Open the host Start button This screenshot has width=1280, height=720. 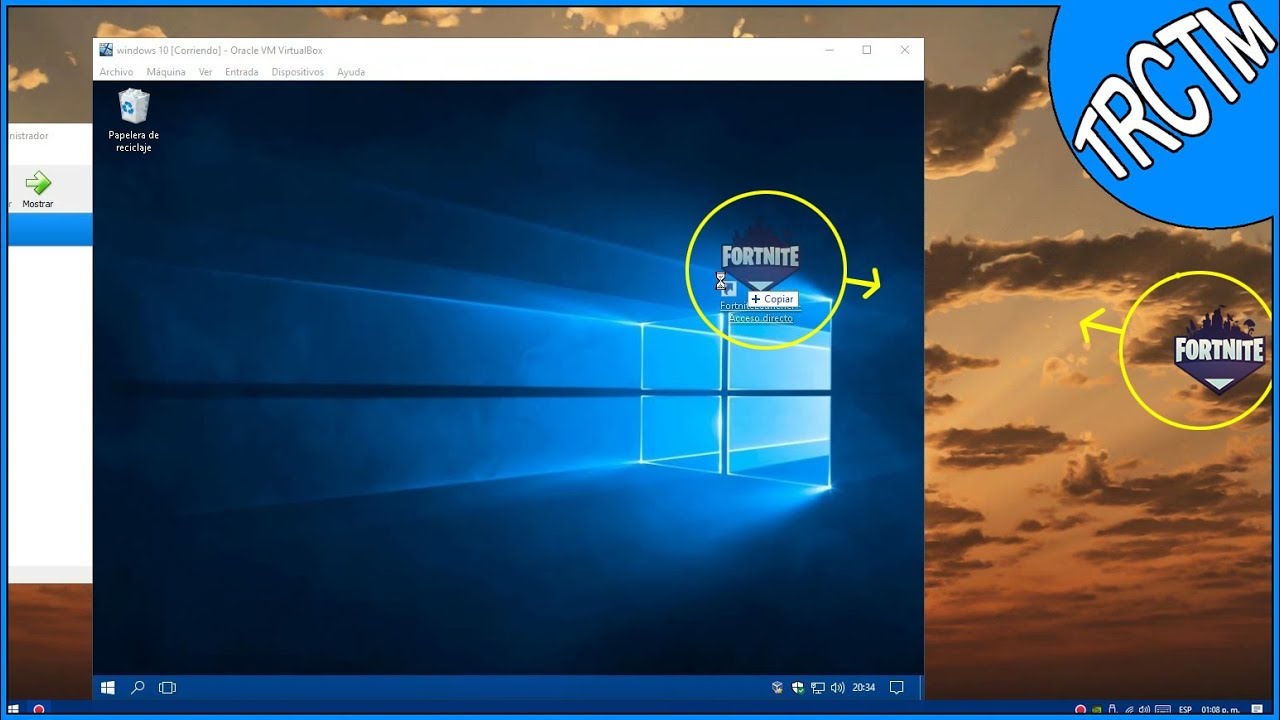click(x=13, y=709)
